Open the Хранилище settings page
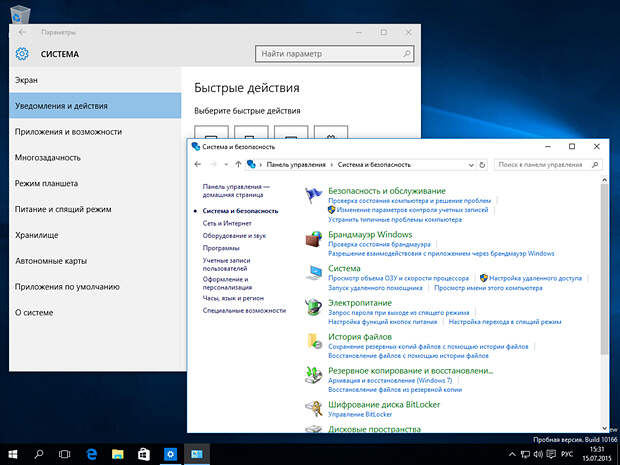This screenshot has width=620, height=465. pyautogui.click(x=95, y=235)
